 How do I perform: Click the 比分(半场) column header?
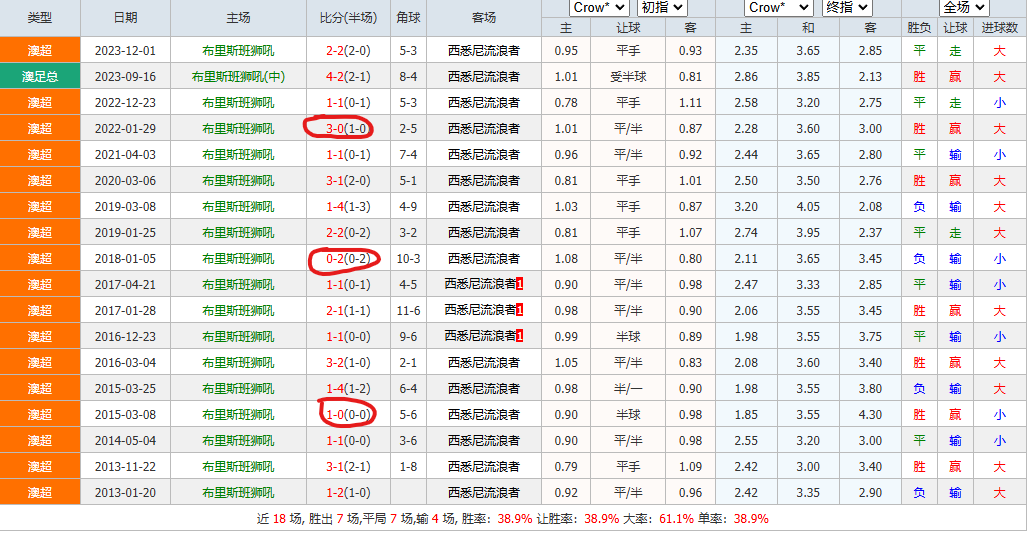(x=348, y=18)
